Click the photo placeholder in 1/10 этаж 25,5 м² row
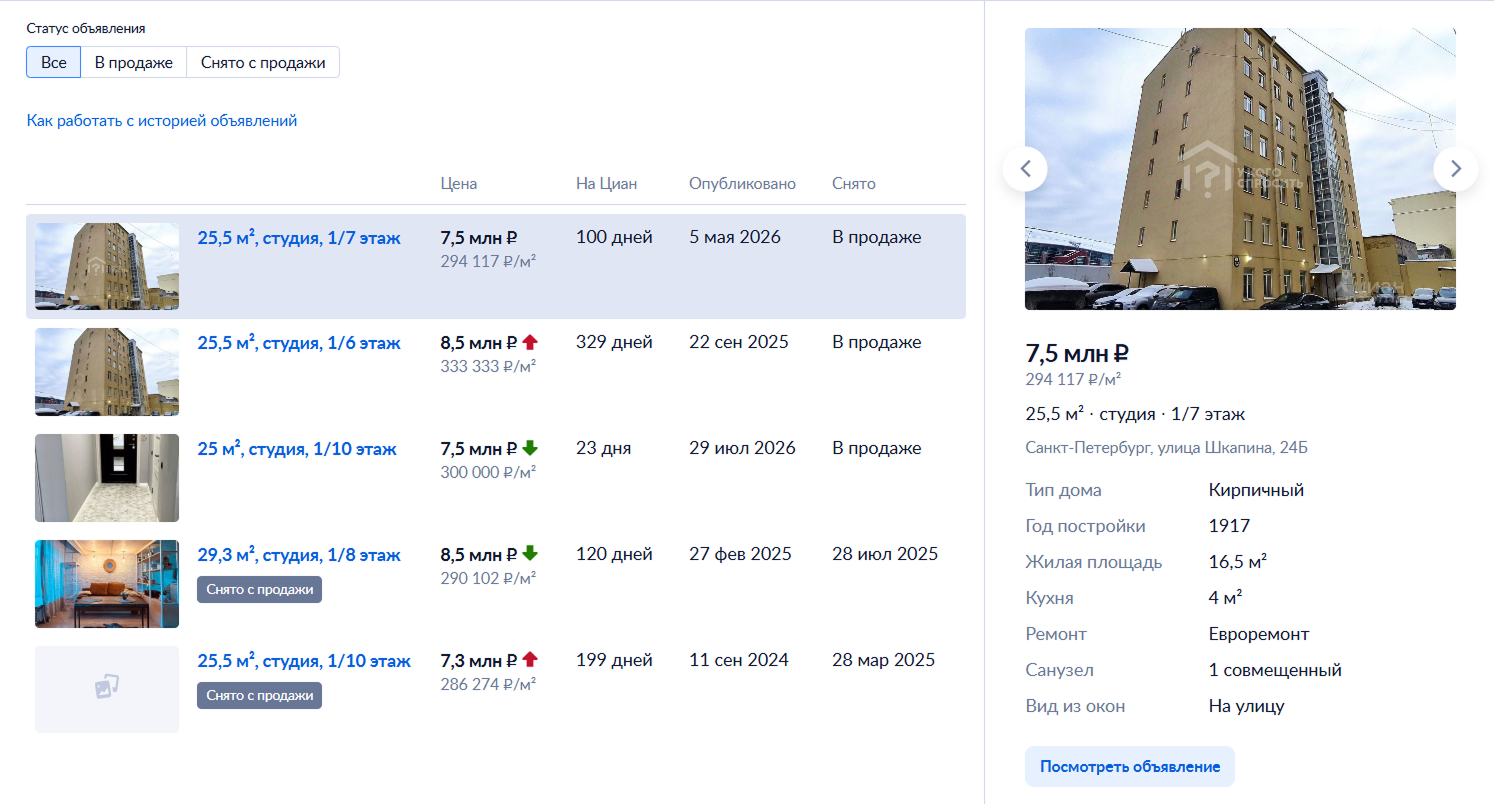The width and height of the screenshot is (1494, 804). [107, 689]
